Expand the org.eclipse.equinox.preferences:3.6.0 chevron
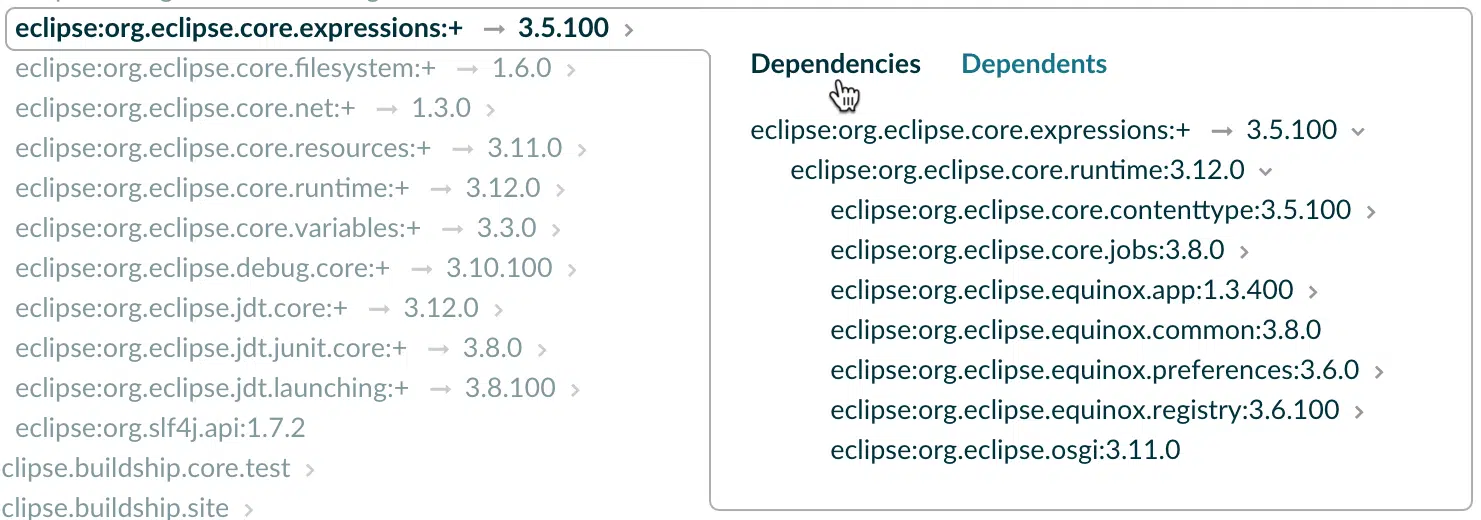This screenshot has height=520, width=1481. [x=1379, y=372]
